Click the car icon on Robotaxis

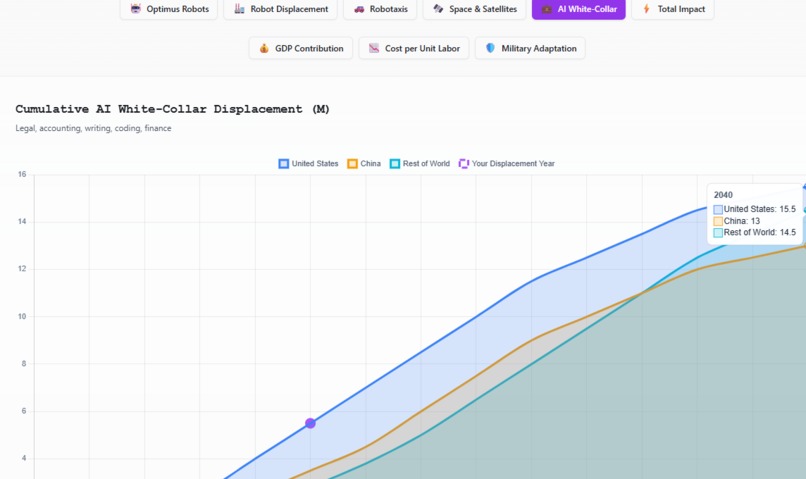click(359, 9)
